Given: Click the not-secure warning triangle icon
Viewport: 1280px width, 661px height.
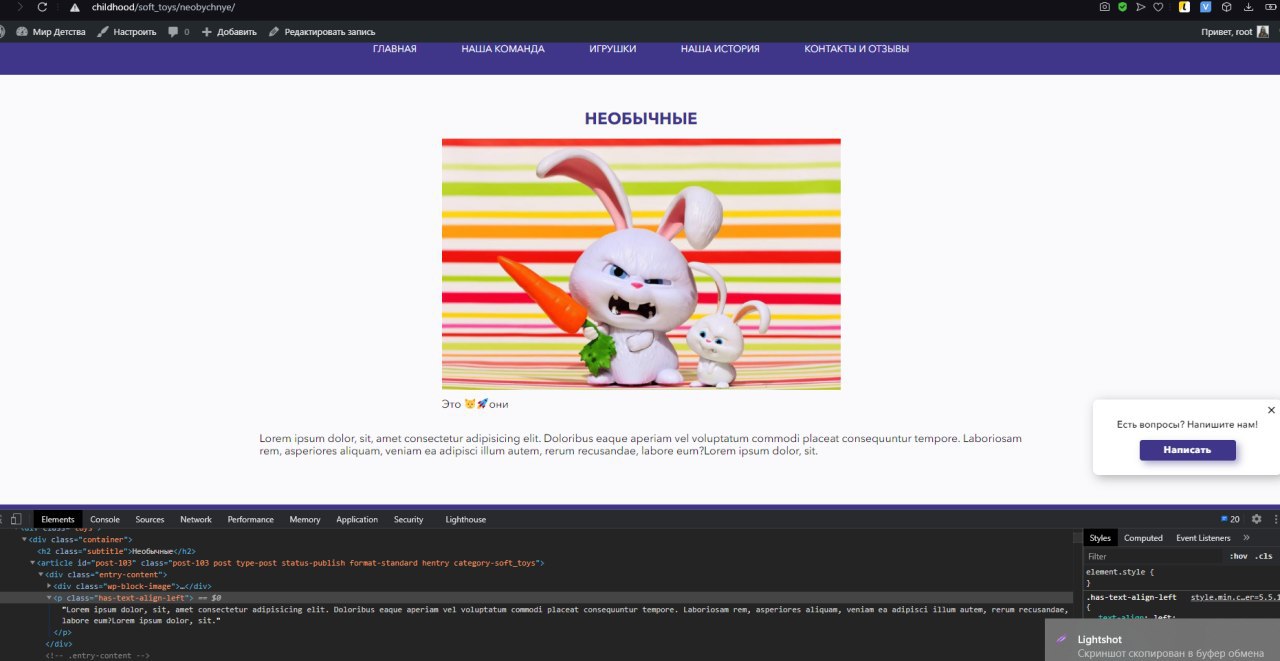Looking at the screenshot, I should point(74,7).
